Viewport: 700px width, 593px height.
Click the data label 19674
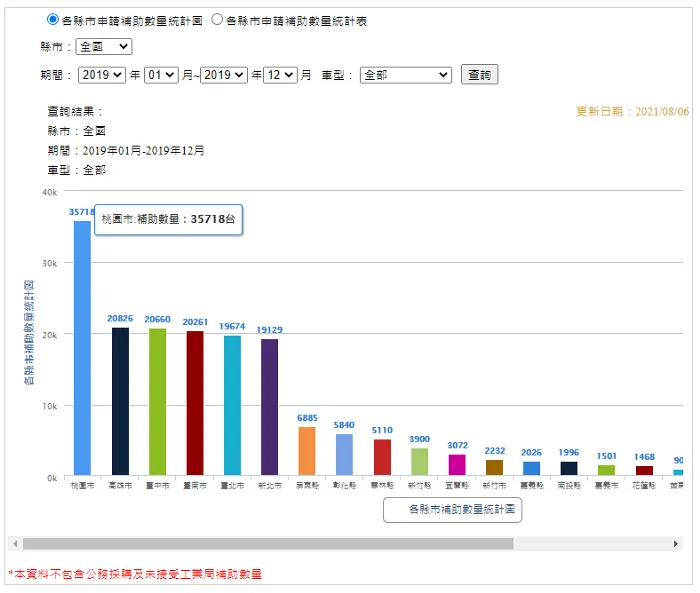click(232, 326)
